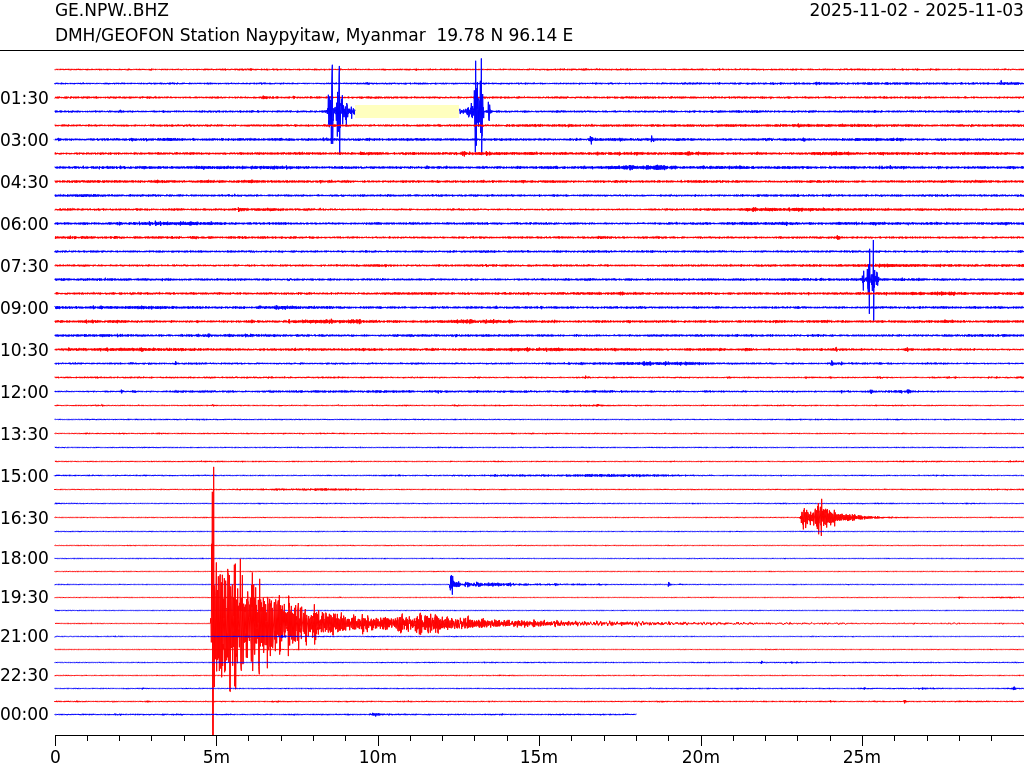1024x768 pixels.
Task: Click the yellow data gap highlight bar
Action: 408,111
